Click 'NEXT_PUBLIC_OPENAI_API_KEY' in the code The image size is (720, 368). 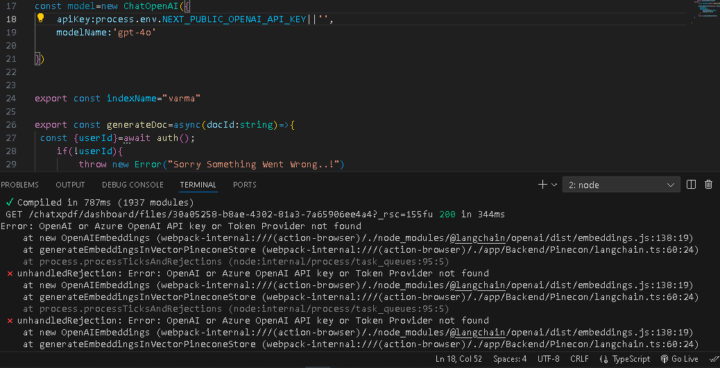(234, 20)
